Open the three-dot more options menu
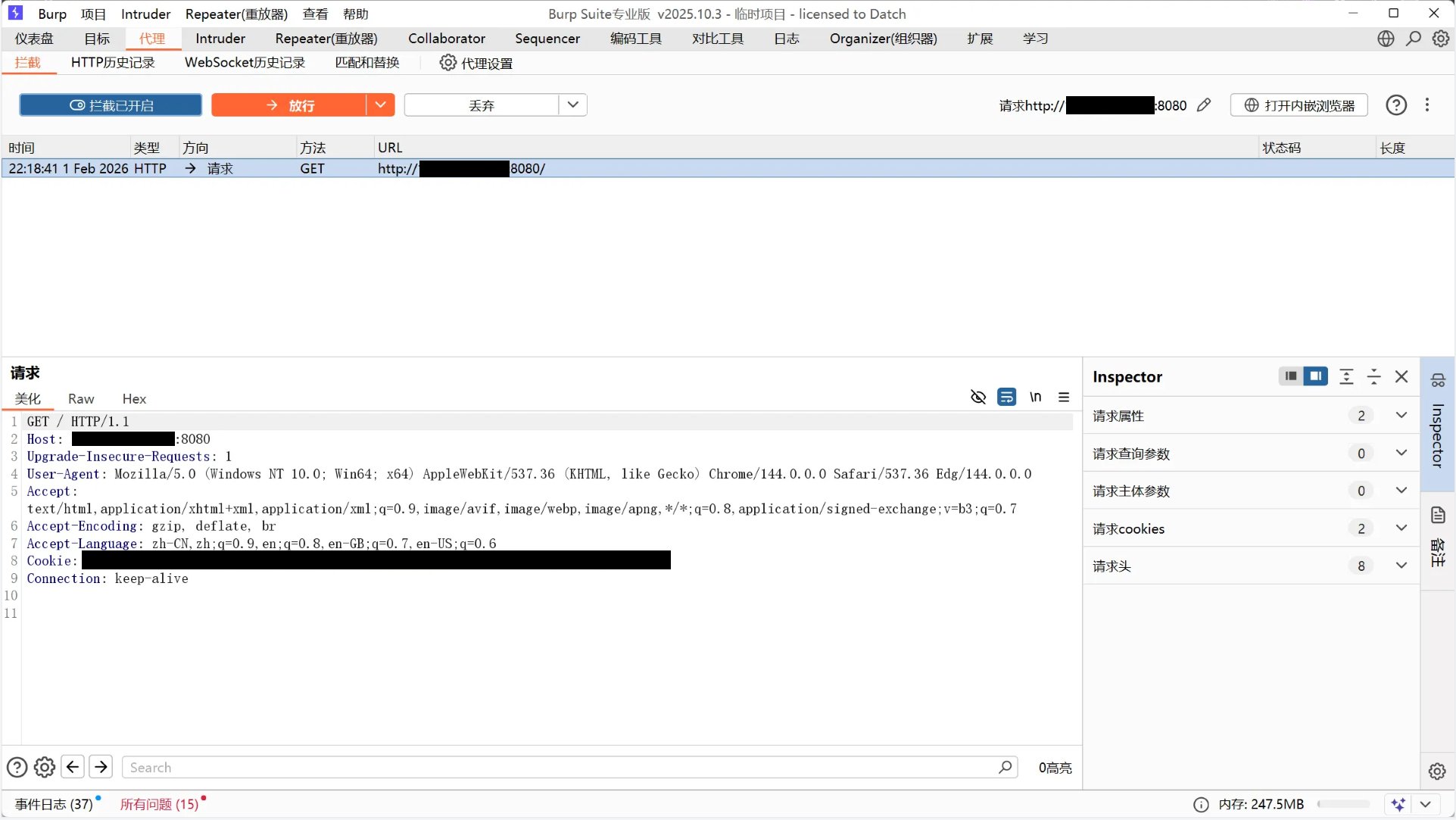 point(1427,105)
